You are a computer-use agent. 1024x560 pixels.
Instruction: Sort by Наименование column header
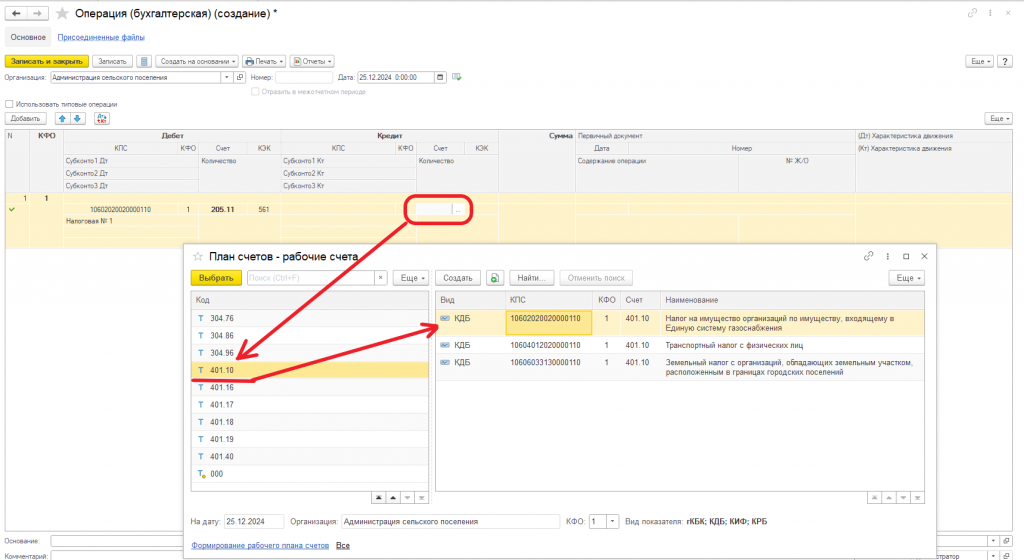(x=792, y=300)
